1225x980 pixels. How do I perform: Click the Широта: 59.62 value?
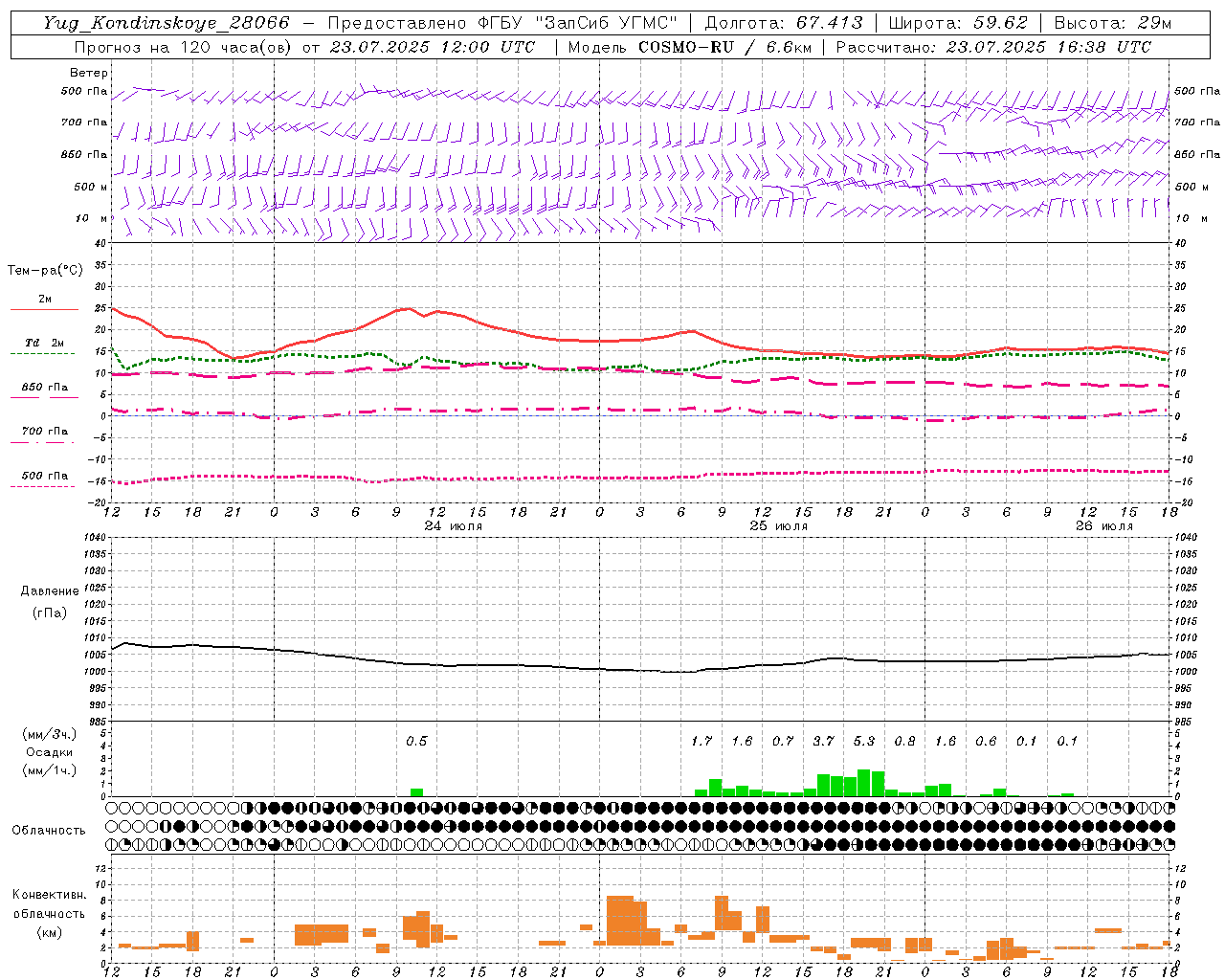[958, 23]
